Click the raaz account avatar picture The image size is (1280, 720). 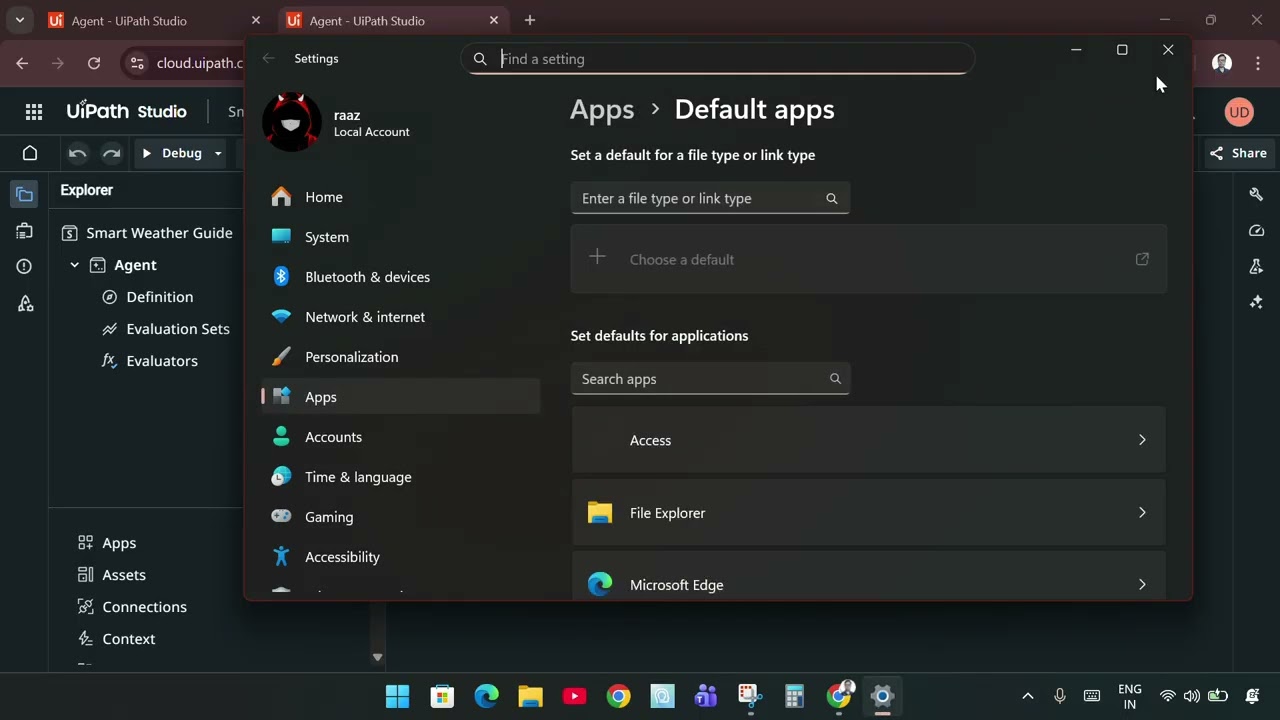(291, 122)
